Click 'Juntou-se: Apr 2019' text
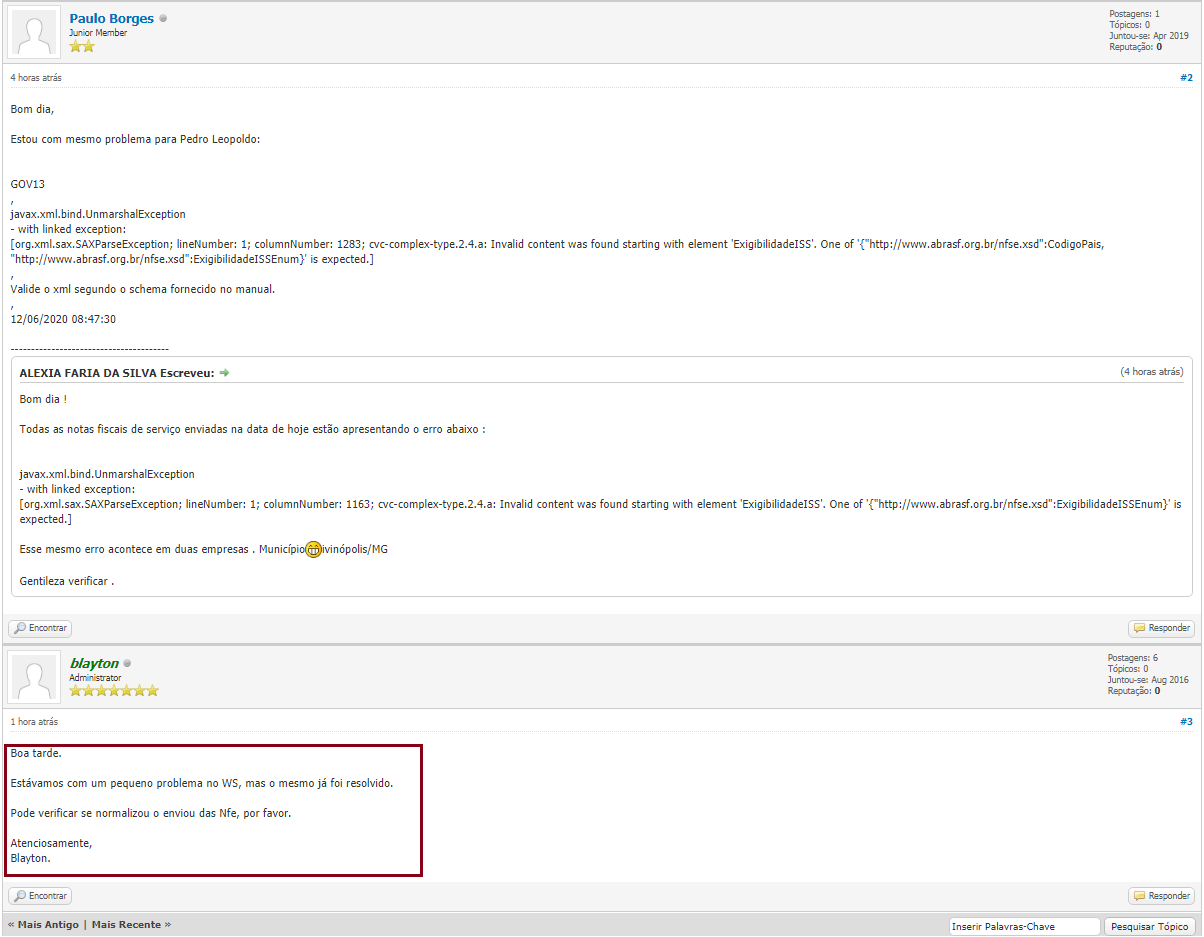The image size is (1204, 937). [1149, 36]
